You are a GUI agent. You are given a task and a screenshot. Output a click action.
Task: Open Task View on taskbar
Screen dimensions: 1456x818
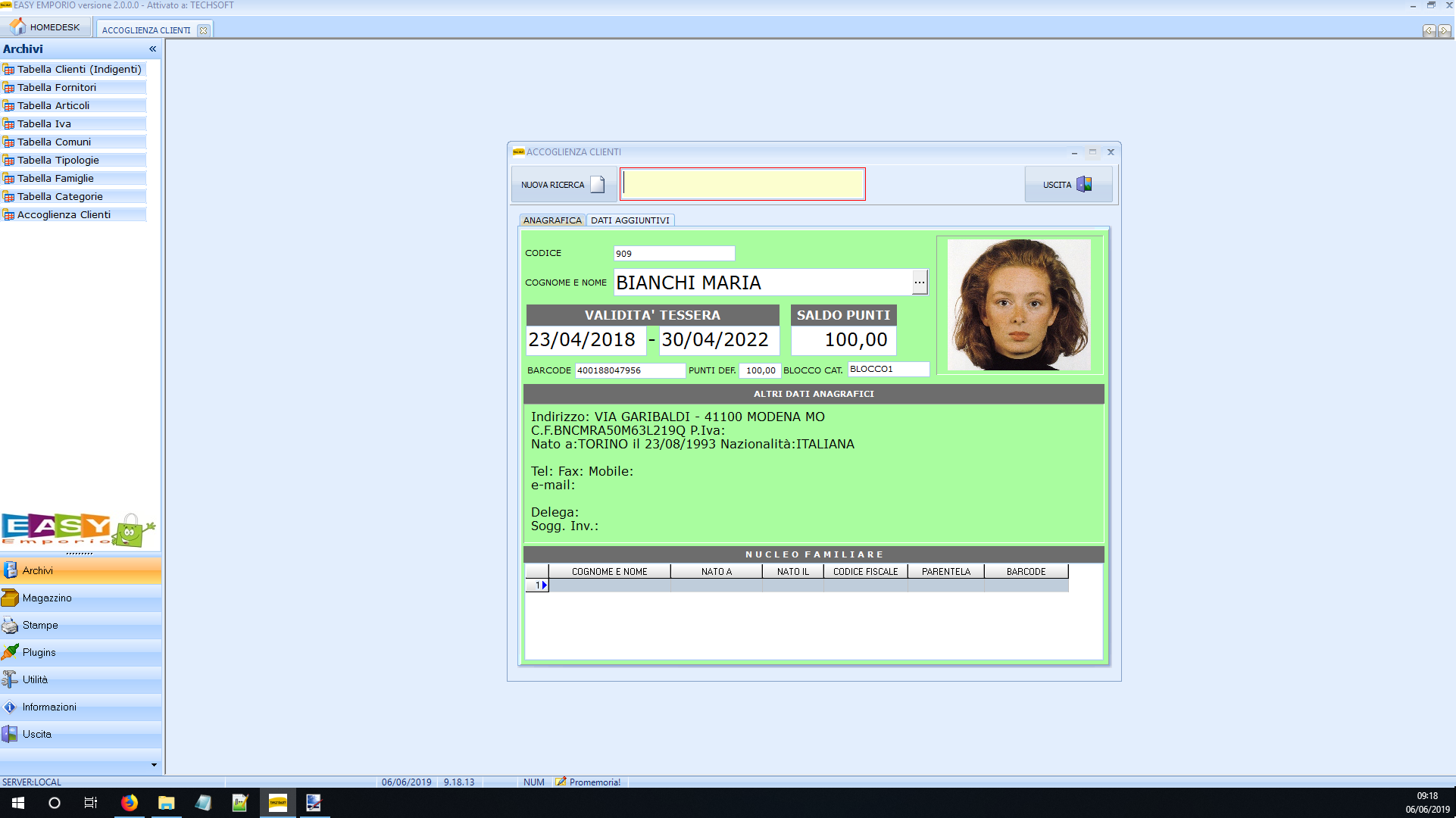point(91,803)
